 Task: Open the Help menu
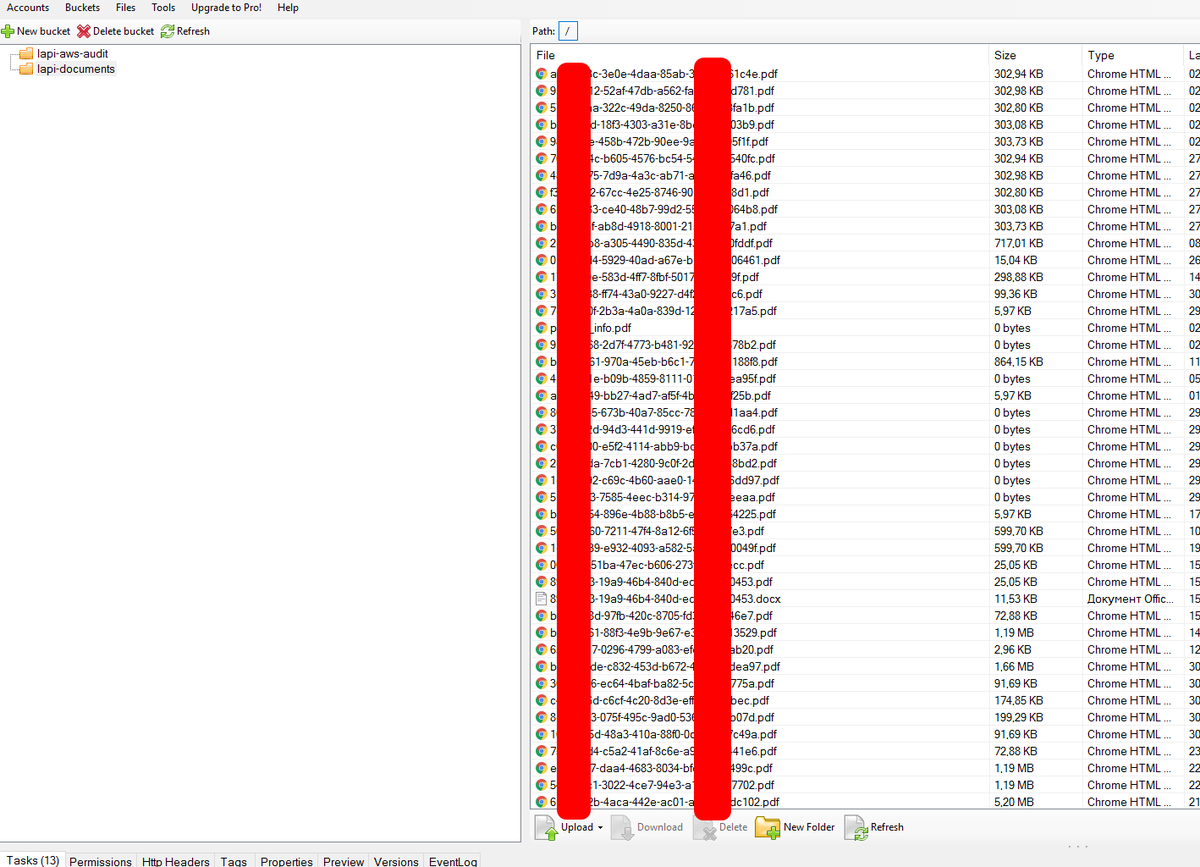pos(288,7)
